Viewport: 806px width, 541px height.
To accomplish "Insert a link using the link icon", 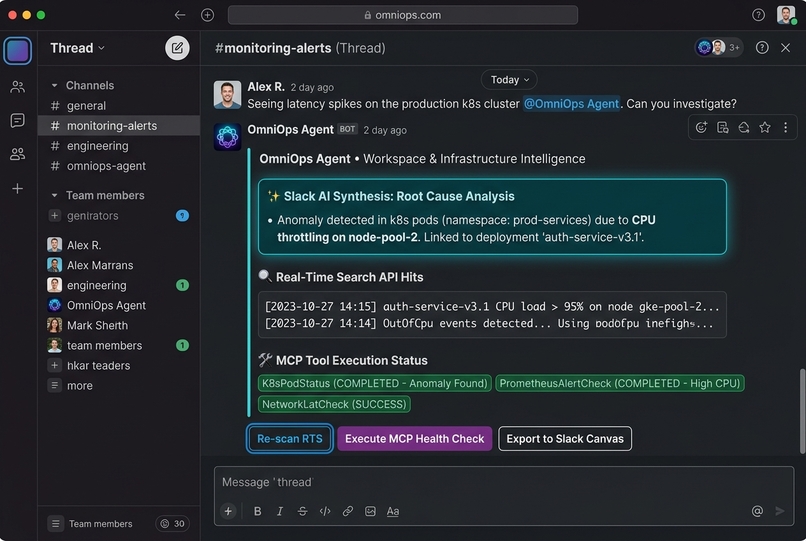I will pyautogui.click(x=347, y=511).
